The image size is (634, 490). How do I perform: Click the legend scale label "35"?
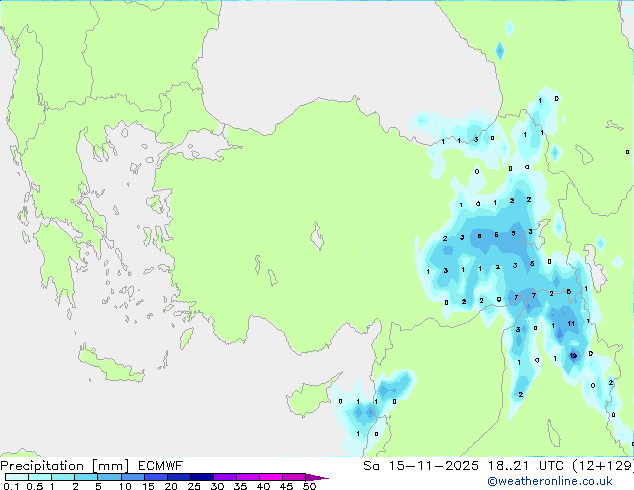coord(240,486)
